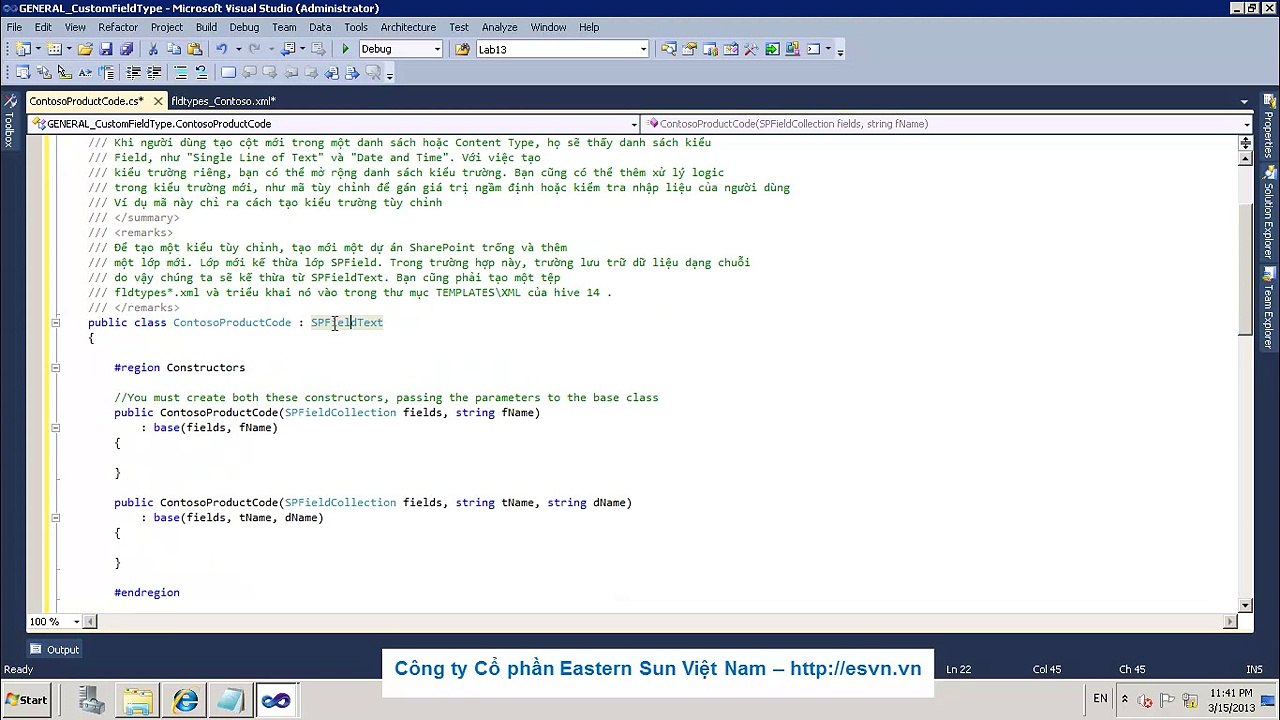
Task: Collapse the ContosoProductCode class outline
Action: (x=55, y=323)
